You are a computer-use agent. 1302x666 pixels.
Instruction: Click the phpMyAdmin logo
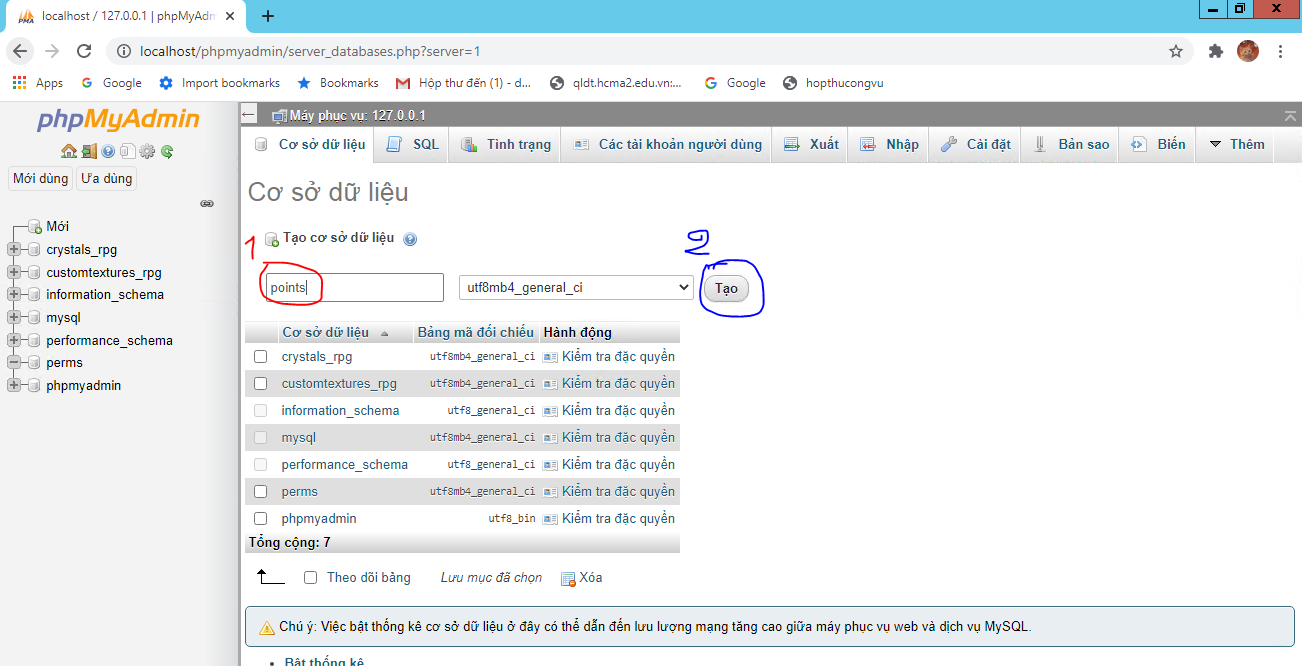coord(118,120)
